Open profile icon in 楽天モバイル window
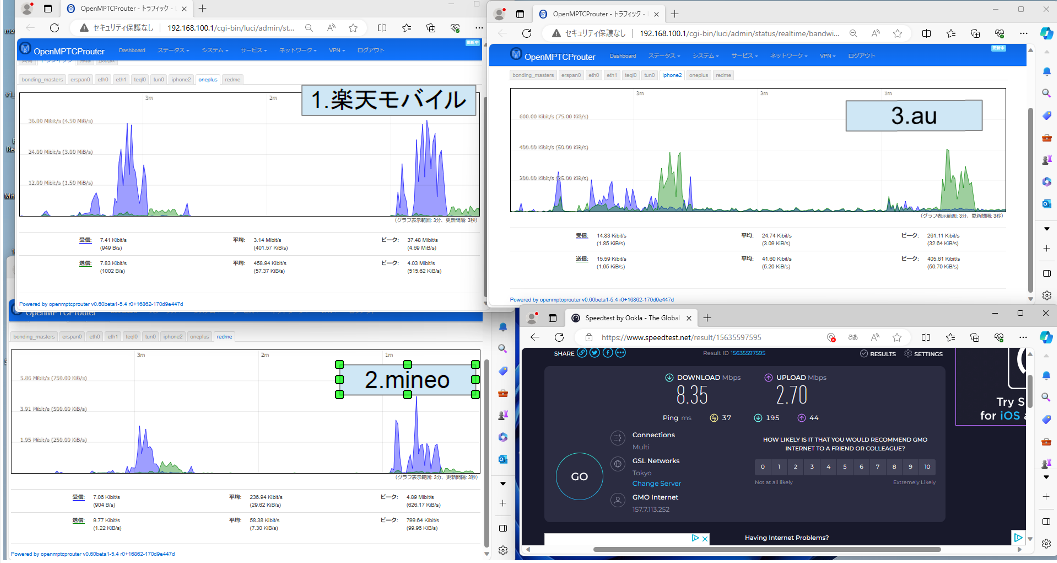The image size is (1057, 563). 26,9
